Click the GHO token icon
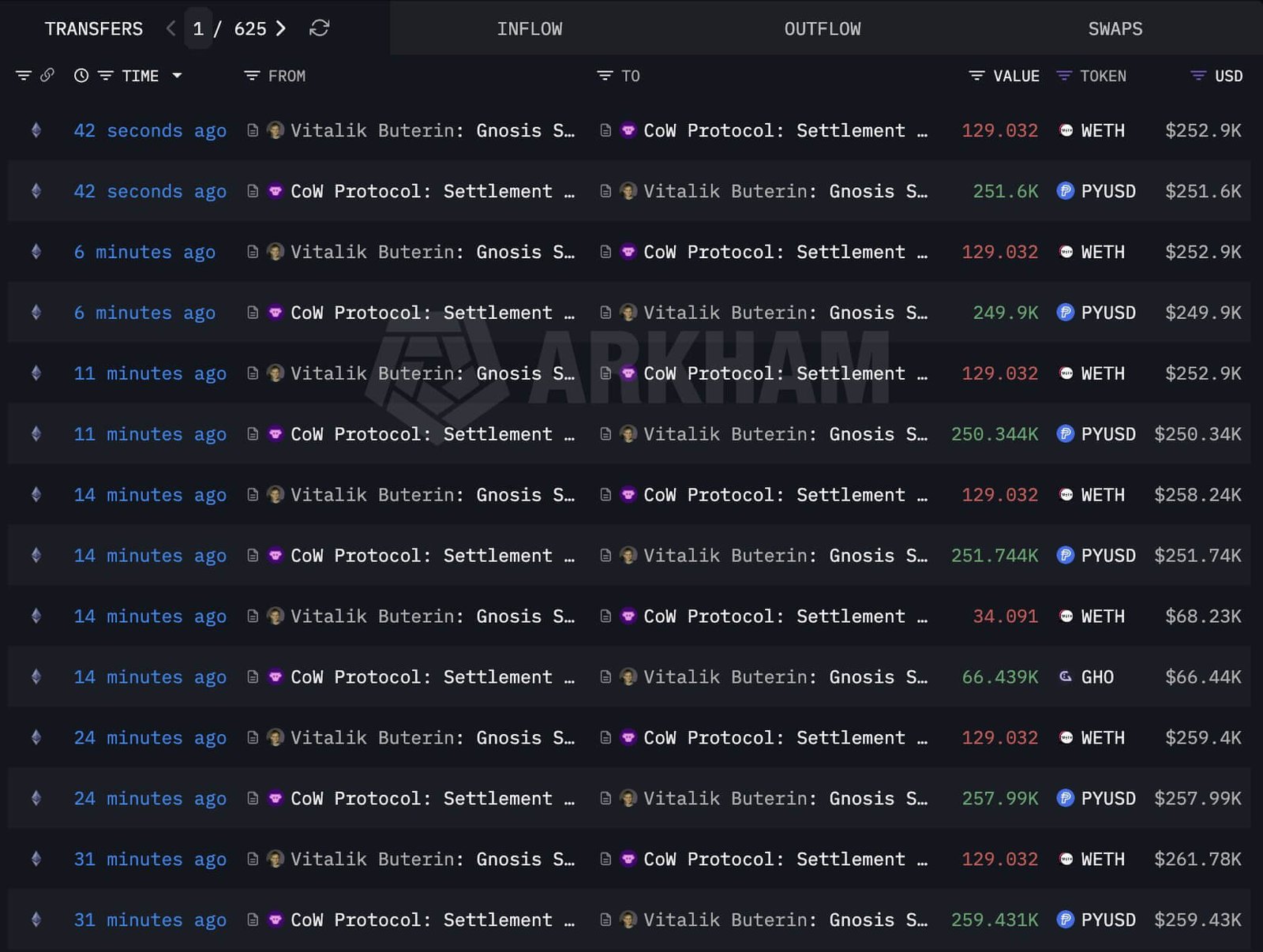 coord(1066,677)
